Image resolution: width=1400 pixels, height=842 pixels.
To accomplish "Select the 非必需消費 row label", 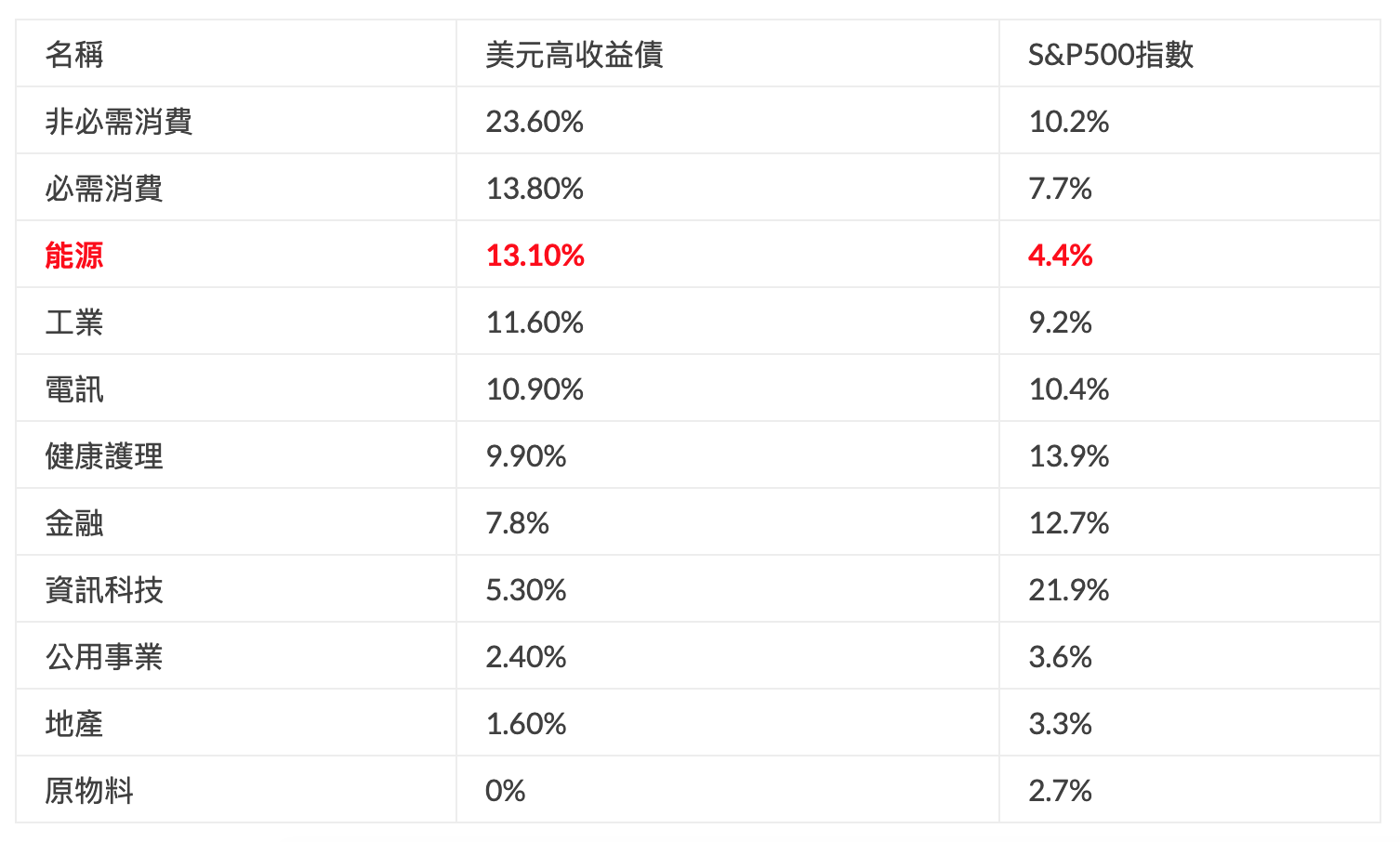I will point(119,122).
